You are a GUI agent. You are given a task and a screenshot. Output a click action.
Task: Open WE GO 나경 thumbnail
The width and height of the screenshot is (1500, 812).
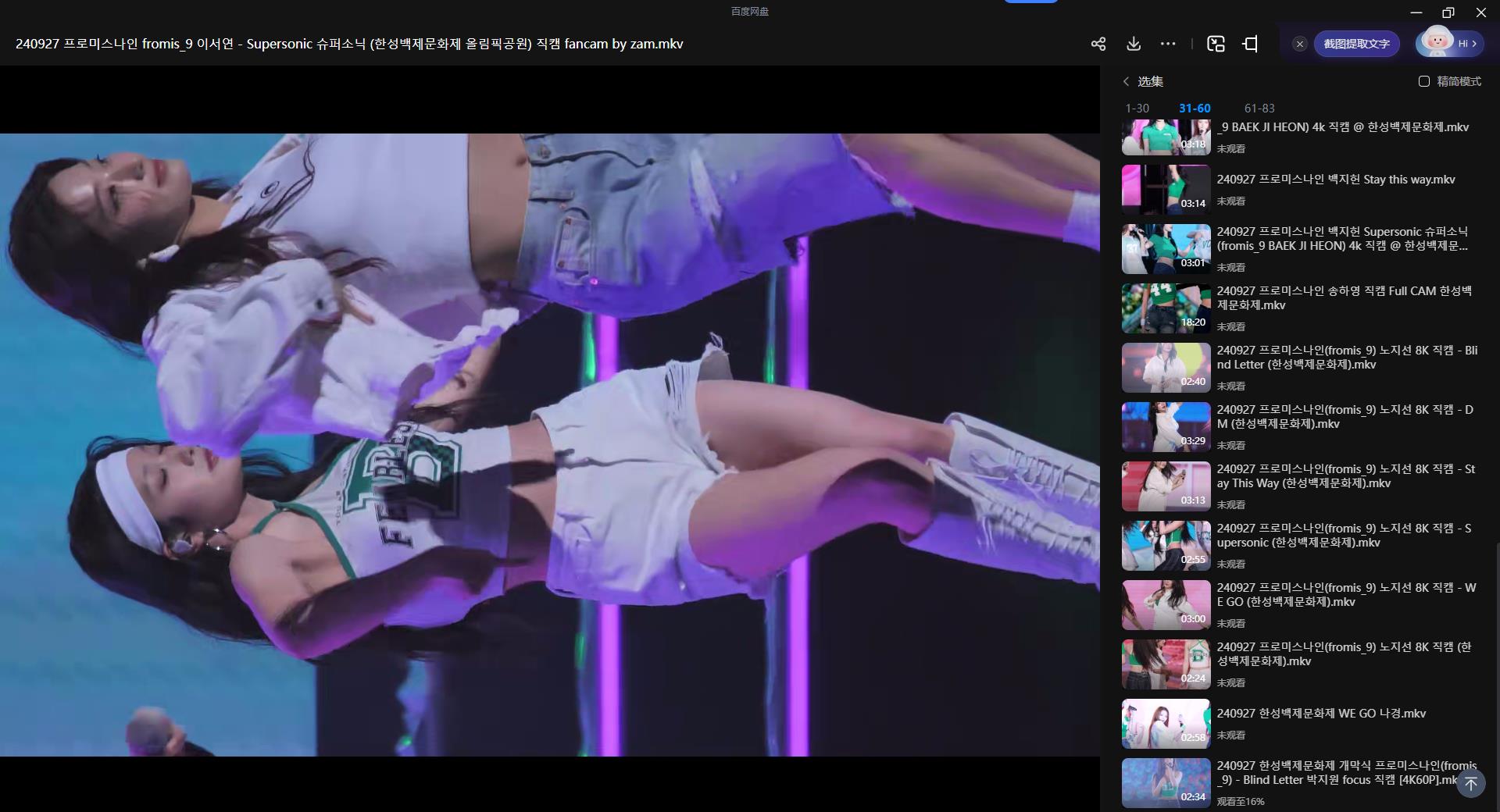click(1166, 724)
